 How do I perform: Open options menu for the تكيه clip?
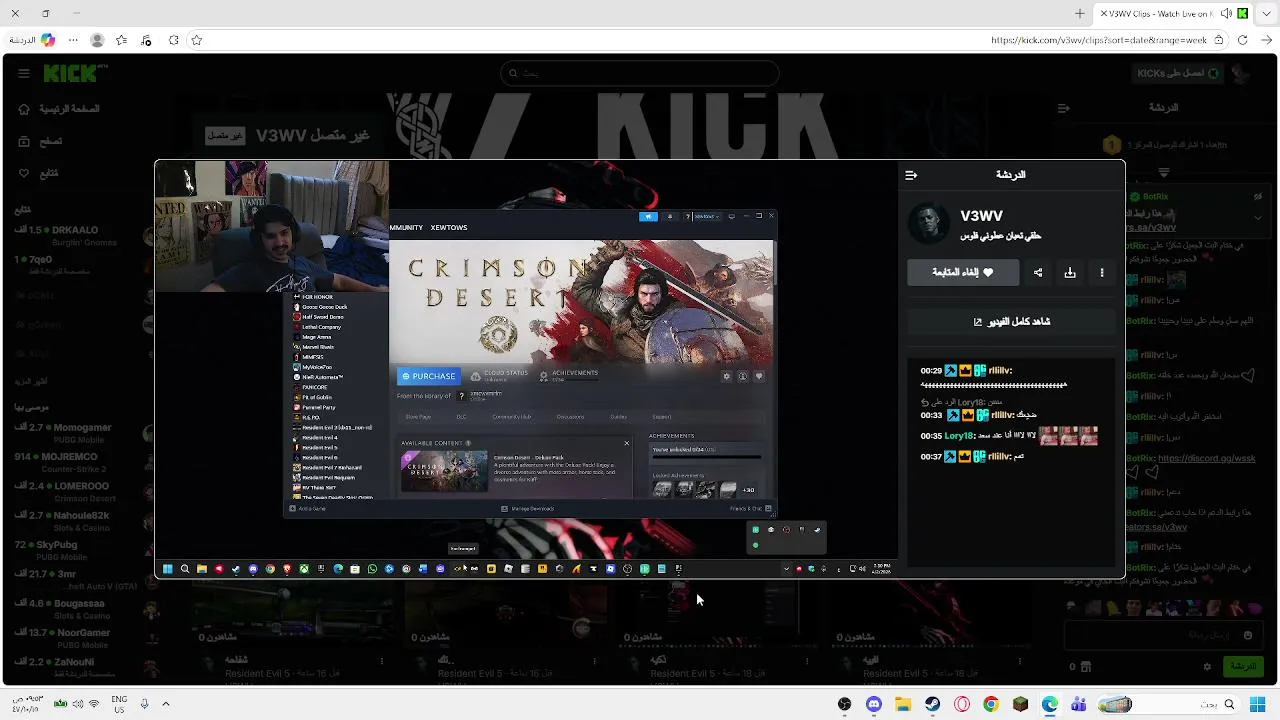click(x=809, y=661)
